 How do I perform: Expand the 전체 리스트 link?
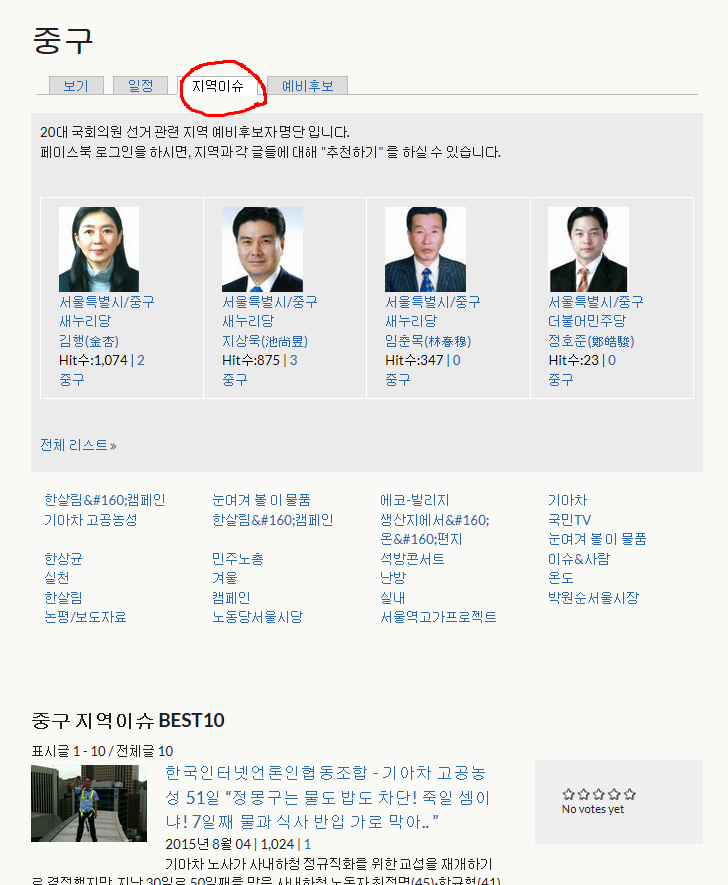78,445
